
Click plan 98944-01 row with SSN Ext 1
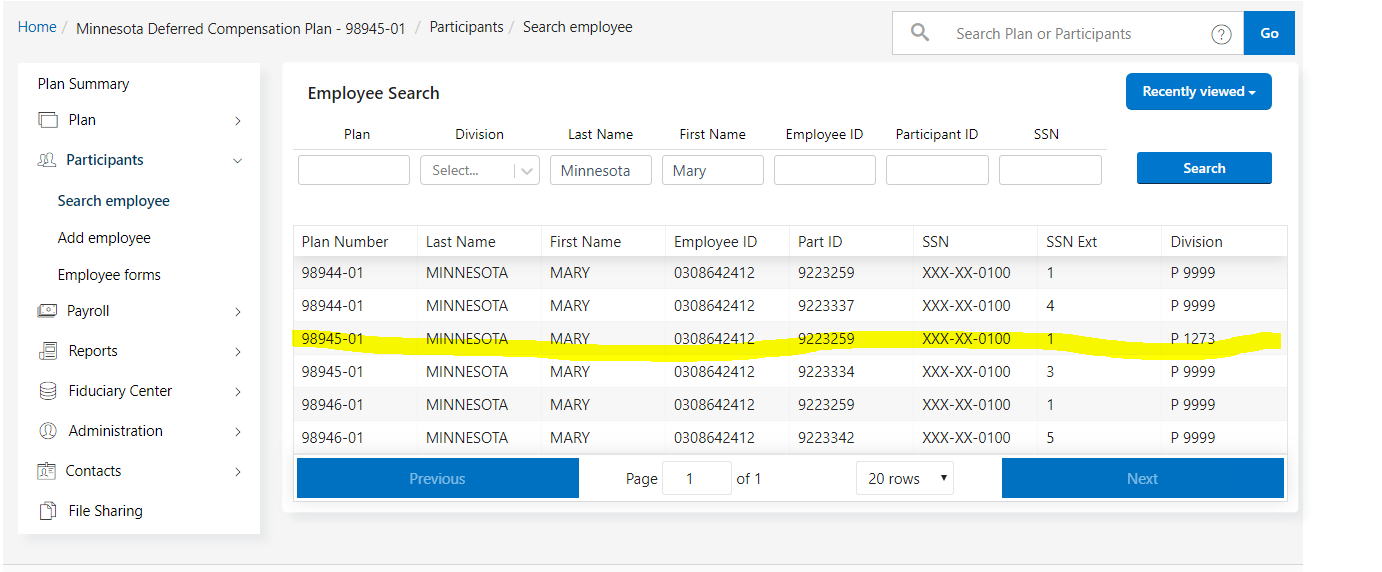point(790,272)
